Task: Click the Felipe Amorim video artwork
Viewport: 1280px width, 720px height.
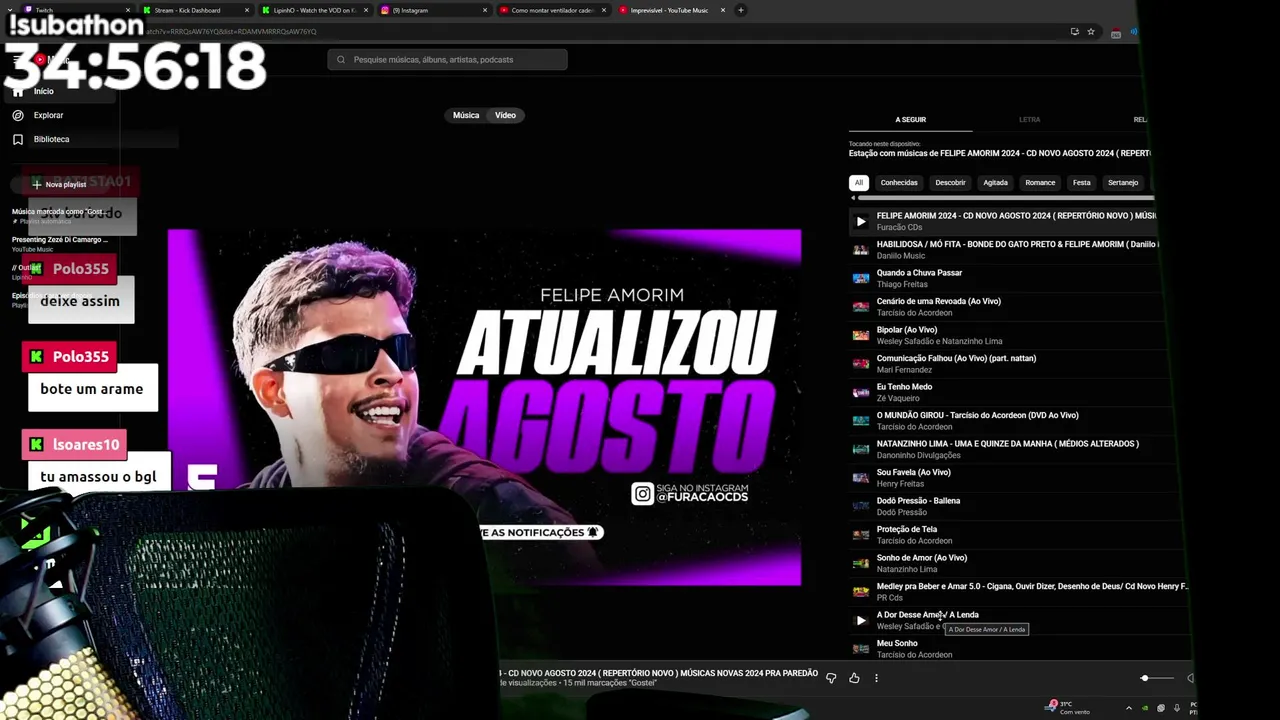Action: coord(484,407)
